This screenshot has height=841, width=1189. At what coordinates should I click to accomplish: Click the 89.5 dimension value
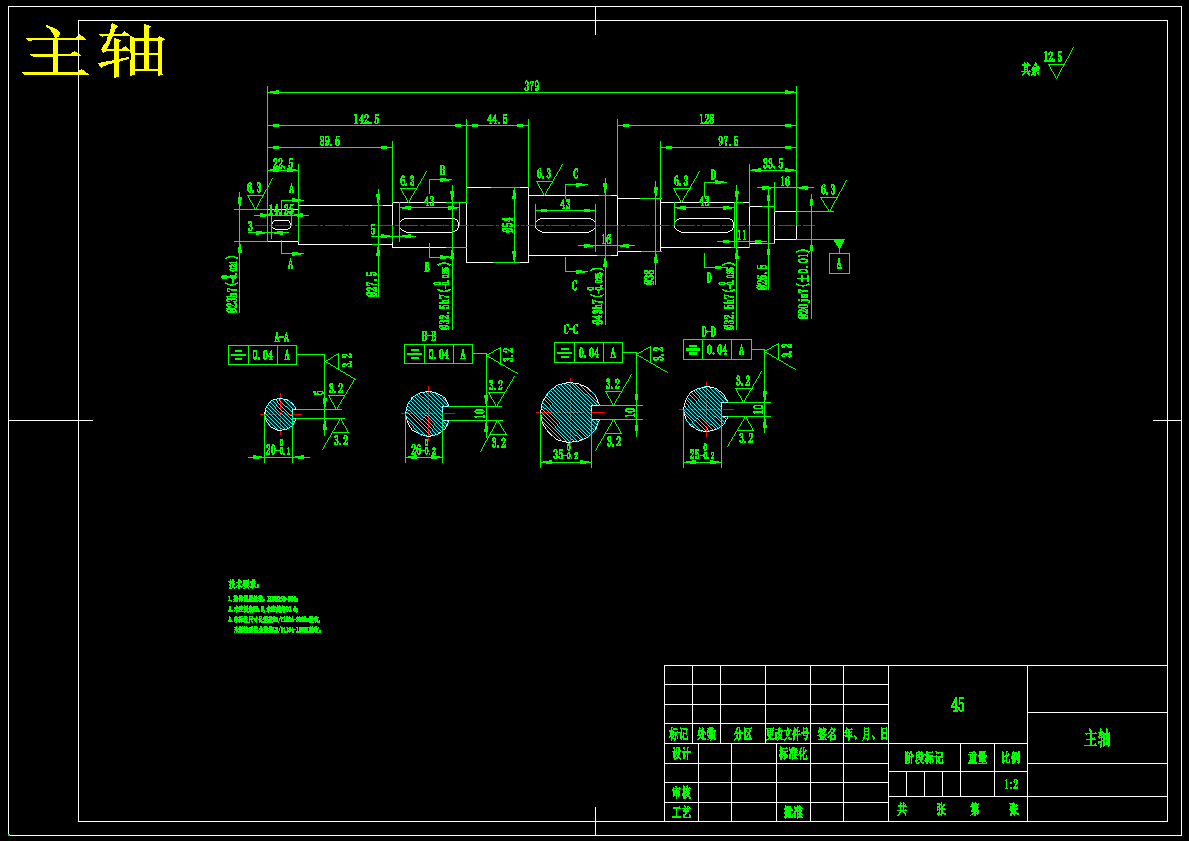pos(330,141)
